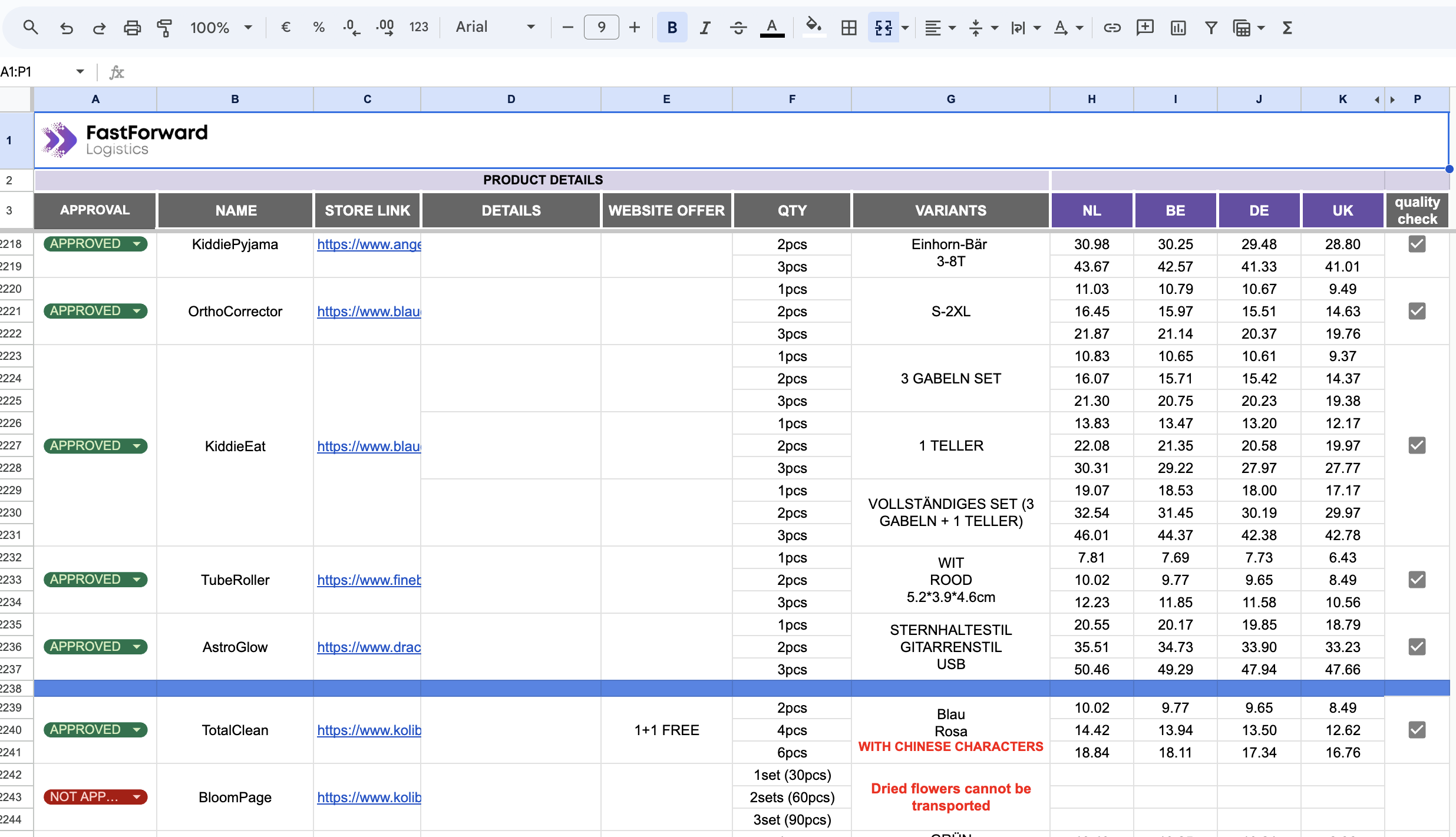This screenshot has width=1456, height=837.
Task: Open text rotation dropdown
Action: tap(1068, 27)
